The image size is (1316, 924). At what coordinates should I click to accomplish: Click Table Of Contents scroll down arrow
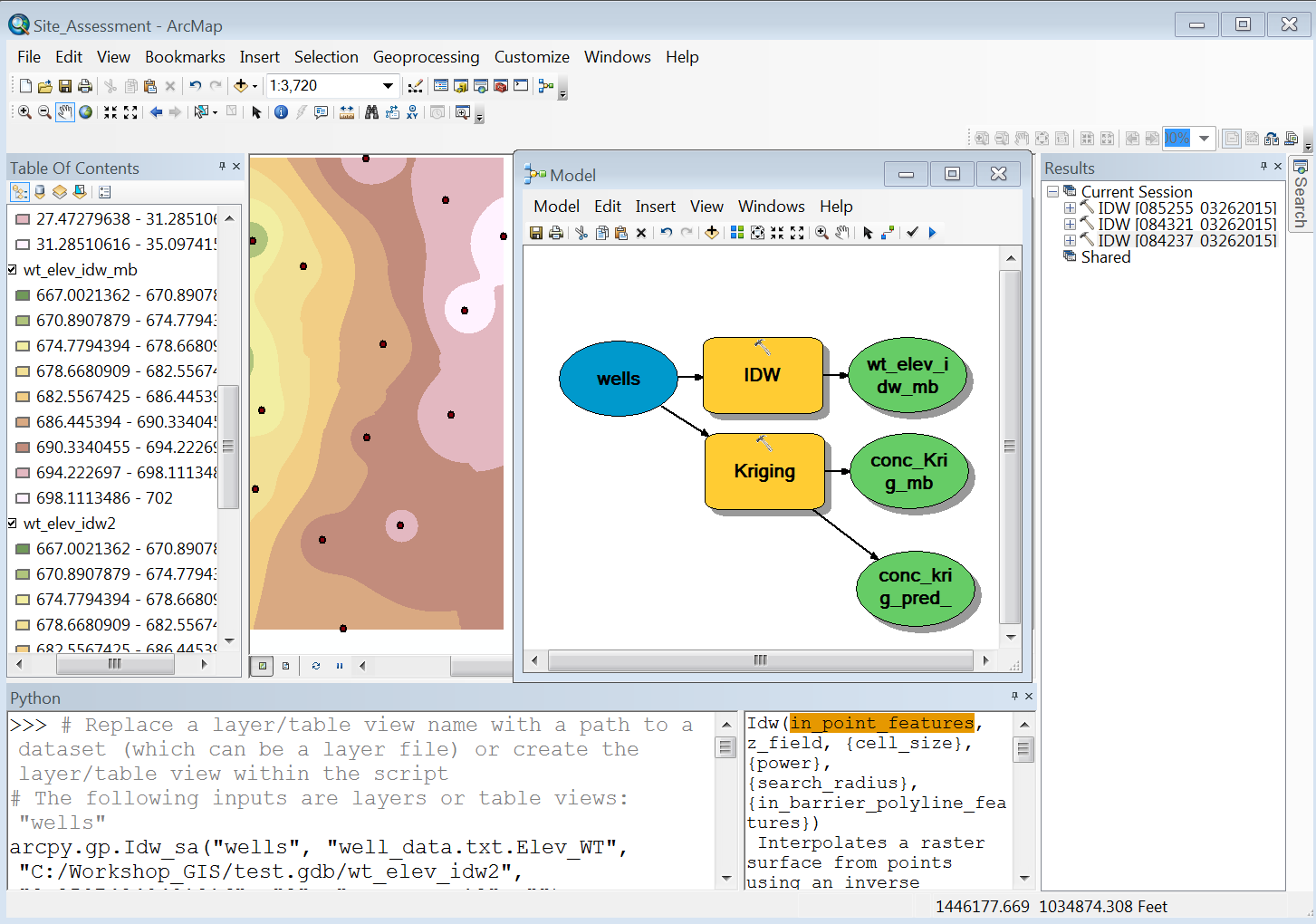coord(229,640)
